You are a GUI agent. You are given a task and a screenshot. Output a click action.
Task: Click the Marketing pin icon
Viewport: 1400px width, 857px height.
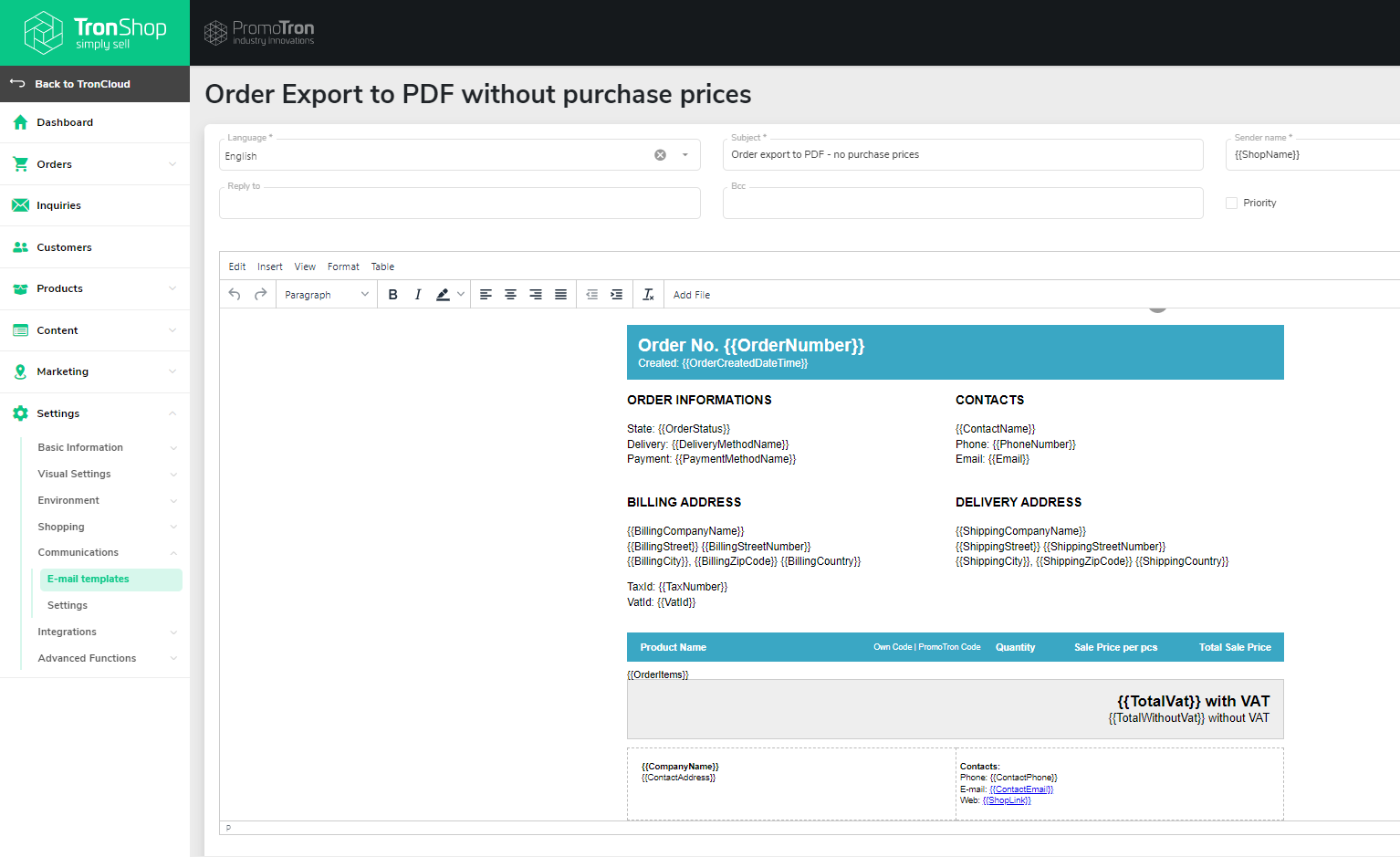click(20, 371)
